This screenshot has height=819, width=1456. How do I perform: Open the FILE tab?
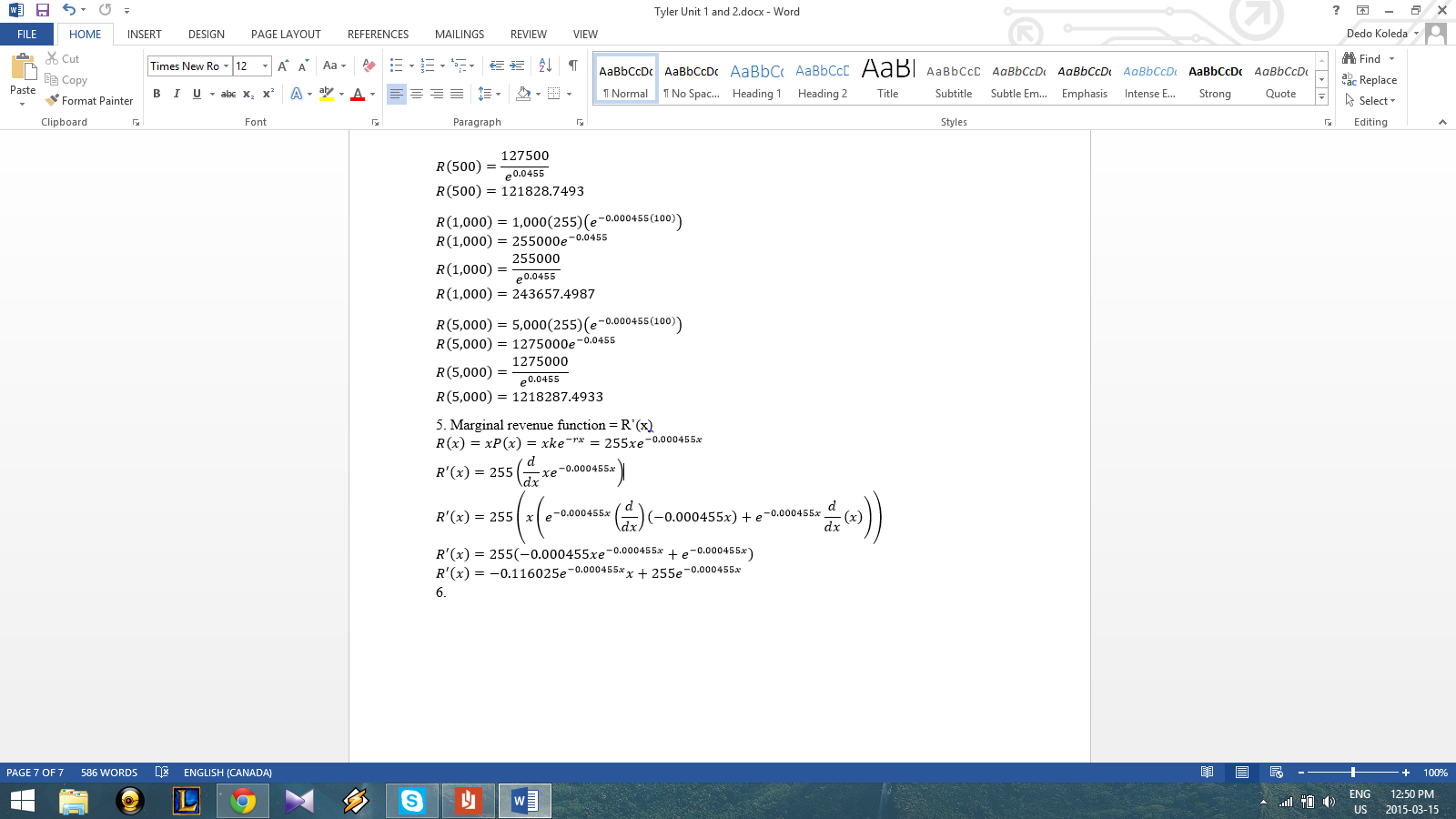(27, 34)
